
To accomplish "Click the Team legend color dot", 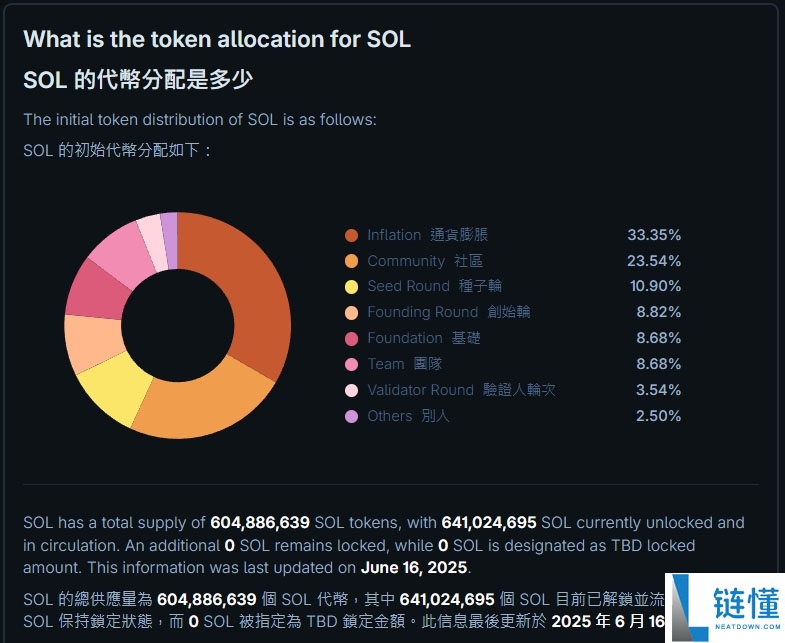I will tap(351, 365).
